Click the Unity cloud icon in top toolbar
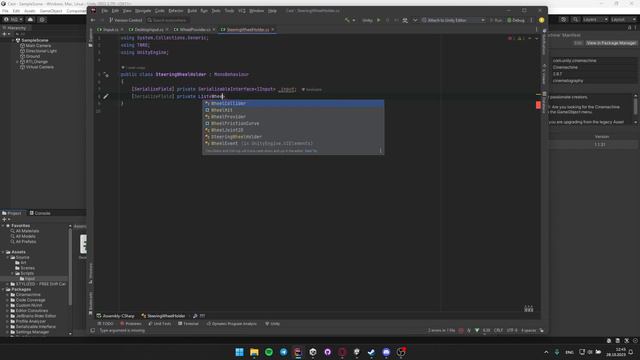This screenshot has height=360, width=640. pyautogui.click(x=30, y=20)
